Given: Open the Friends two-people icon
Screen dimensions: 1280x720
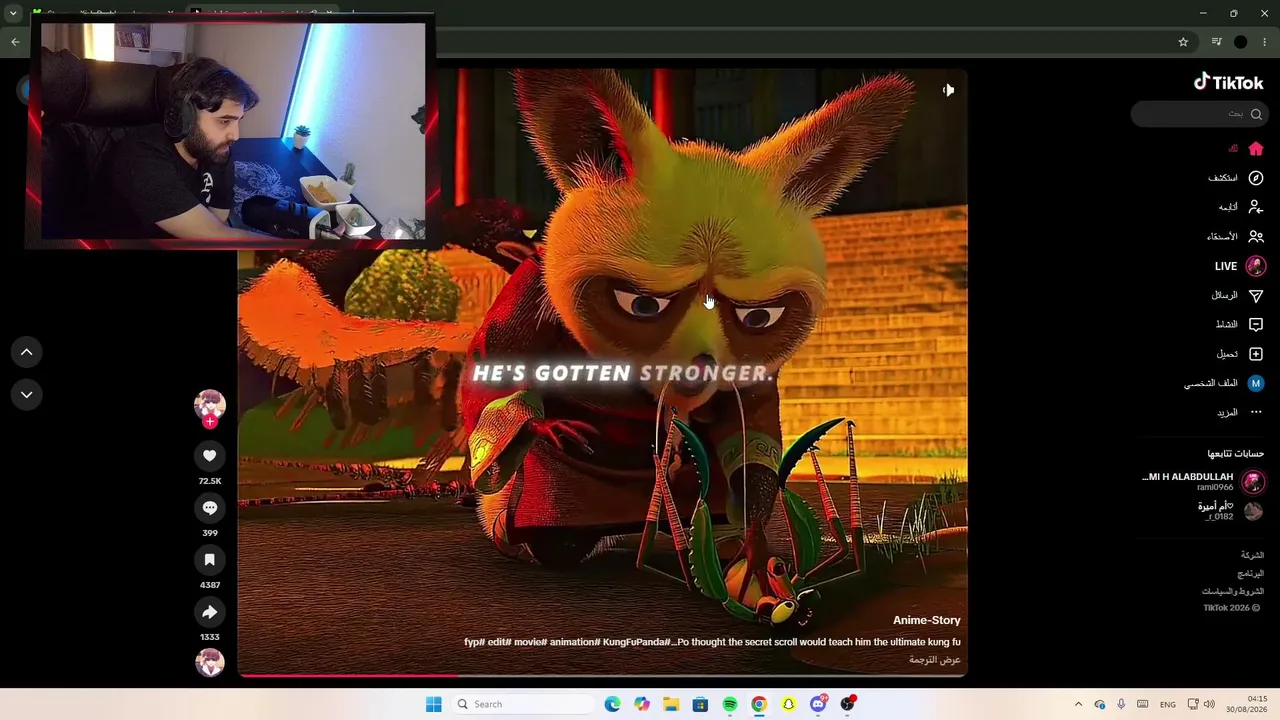Looking at the screenshot, I should 1256,237.
